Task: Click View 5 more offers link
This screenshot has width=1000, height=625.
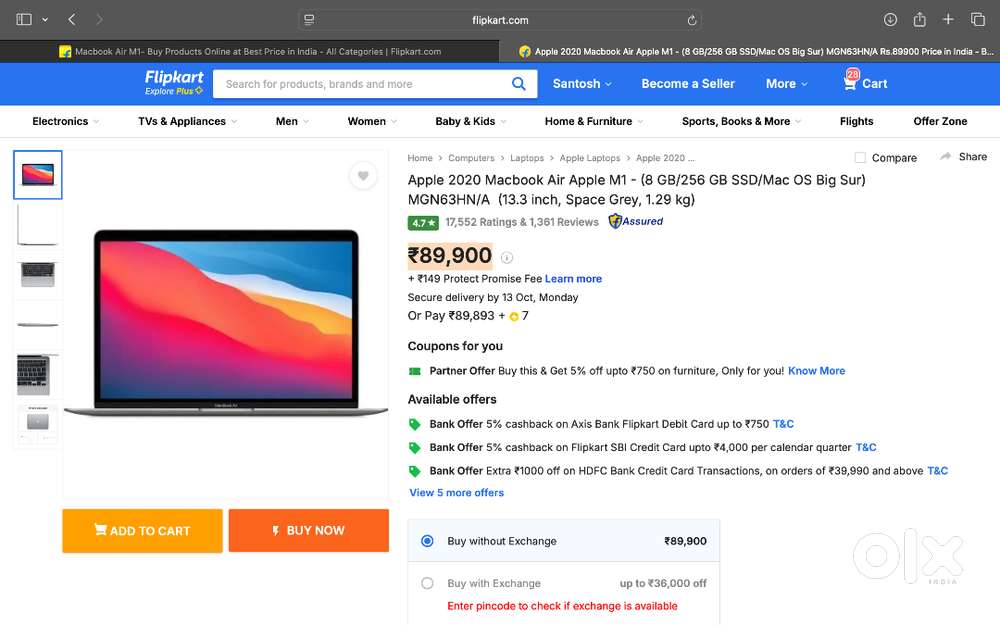Action: [x=456, y=493]
